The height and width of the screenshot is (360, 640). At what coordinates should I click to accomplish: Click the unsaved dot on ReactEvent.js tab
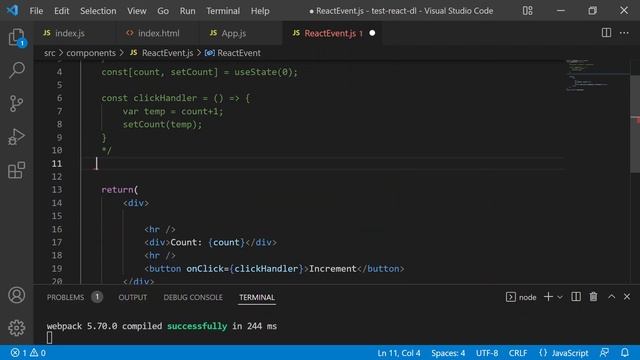pos(372,33)
